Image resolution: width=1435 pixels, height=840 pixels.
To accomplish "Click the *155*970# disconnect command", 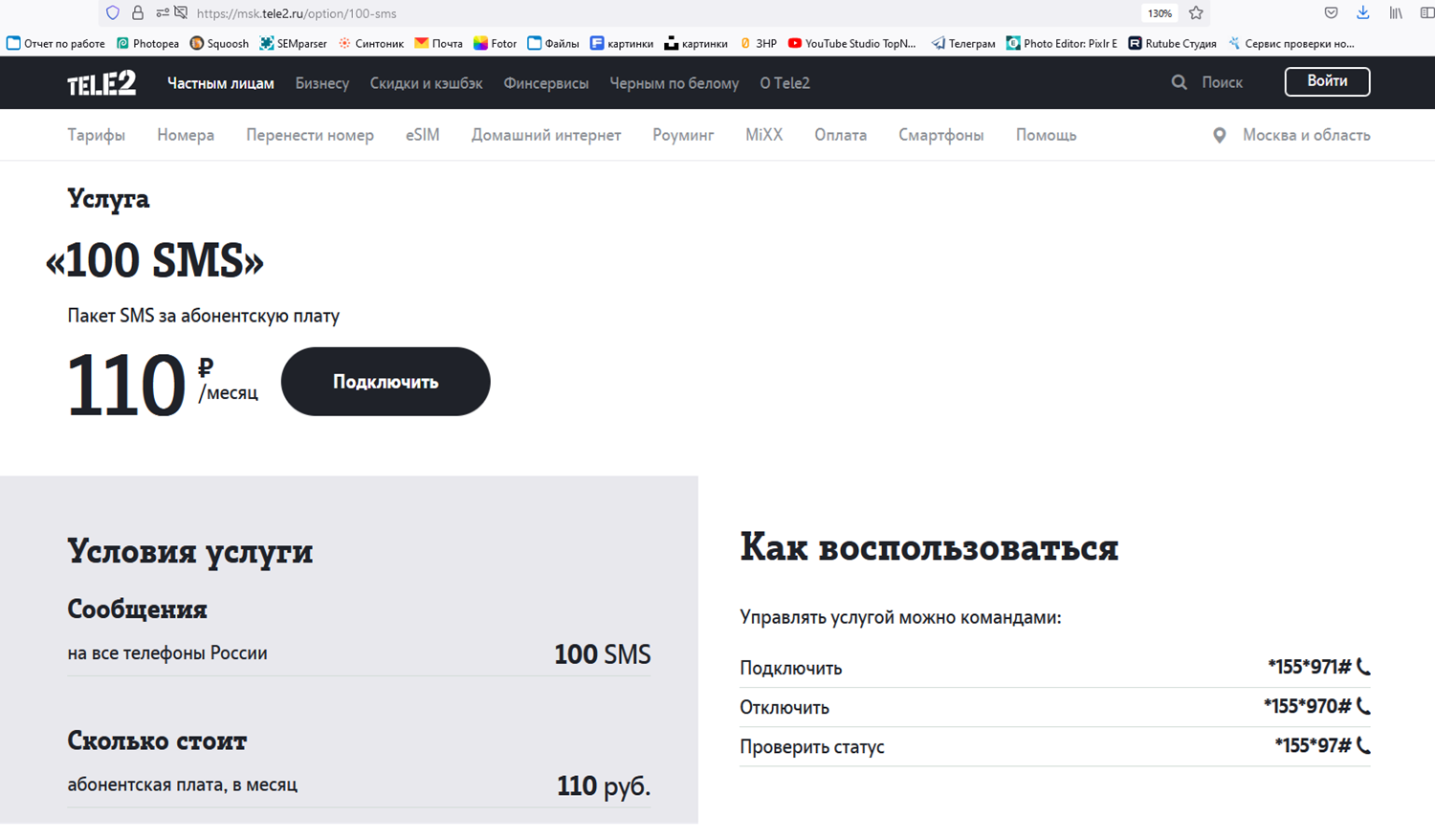I will point(1307,706).
